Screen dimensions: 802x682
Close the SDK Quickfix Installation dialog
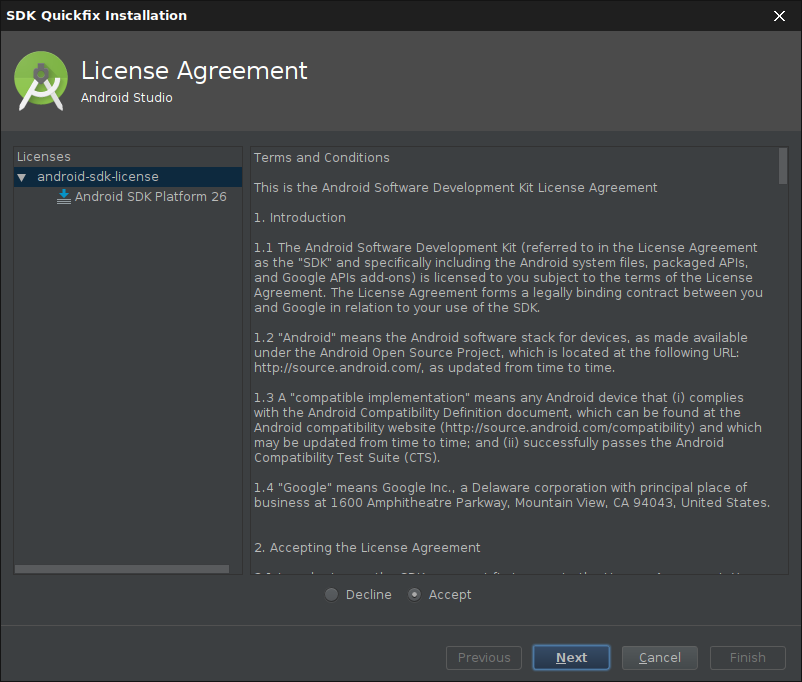pos(779,15)
